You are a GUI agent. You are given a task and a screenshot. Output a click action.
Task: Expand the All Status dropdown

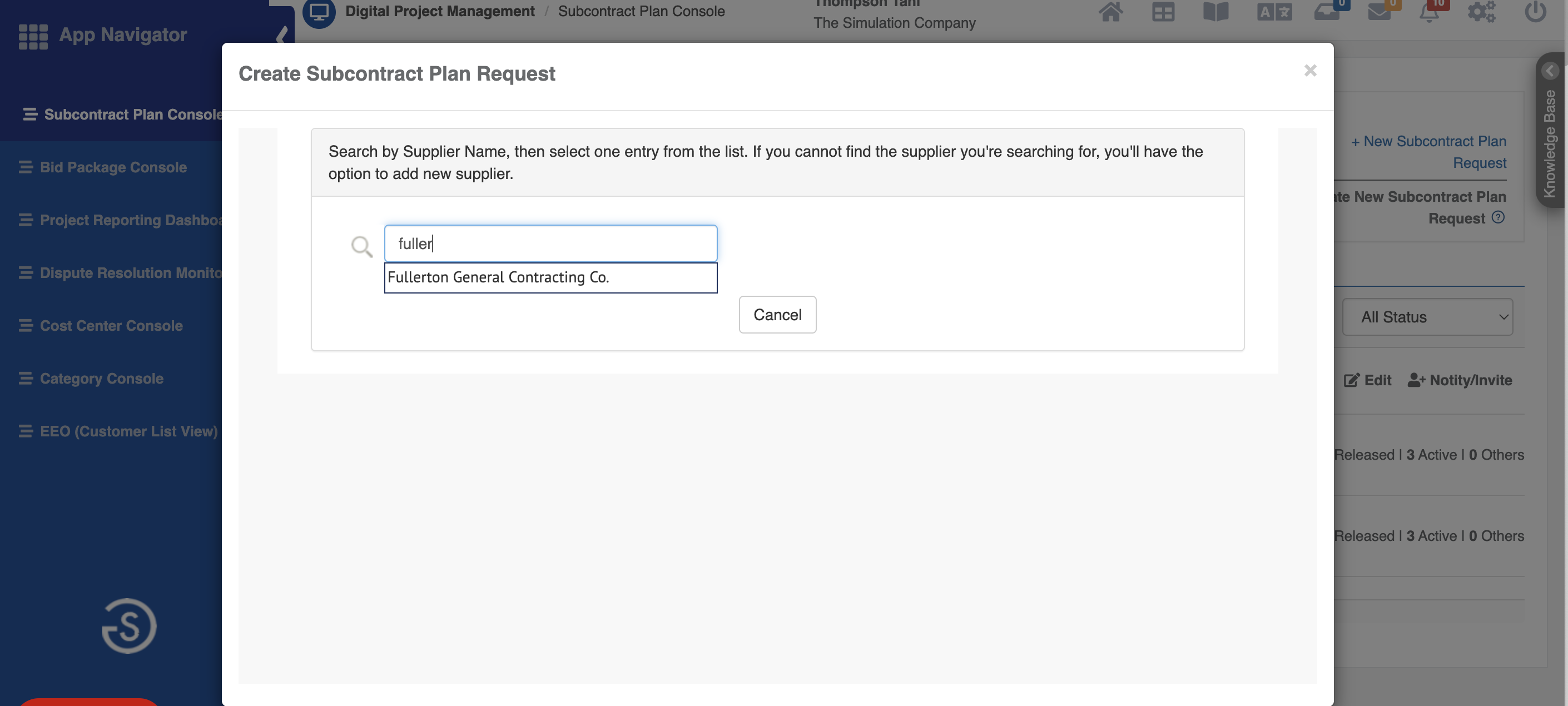[x=1427, y=317]
